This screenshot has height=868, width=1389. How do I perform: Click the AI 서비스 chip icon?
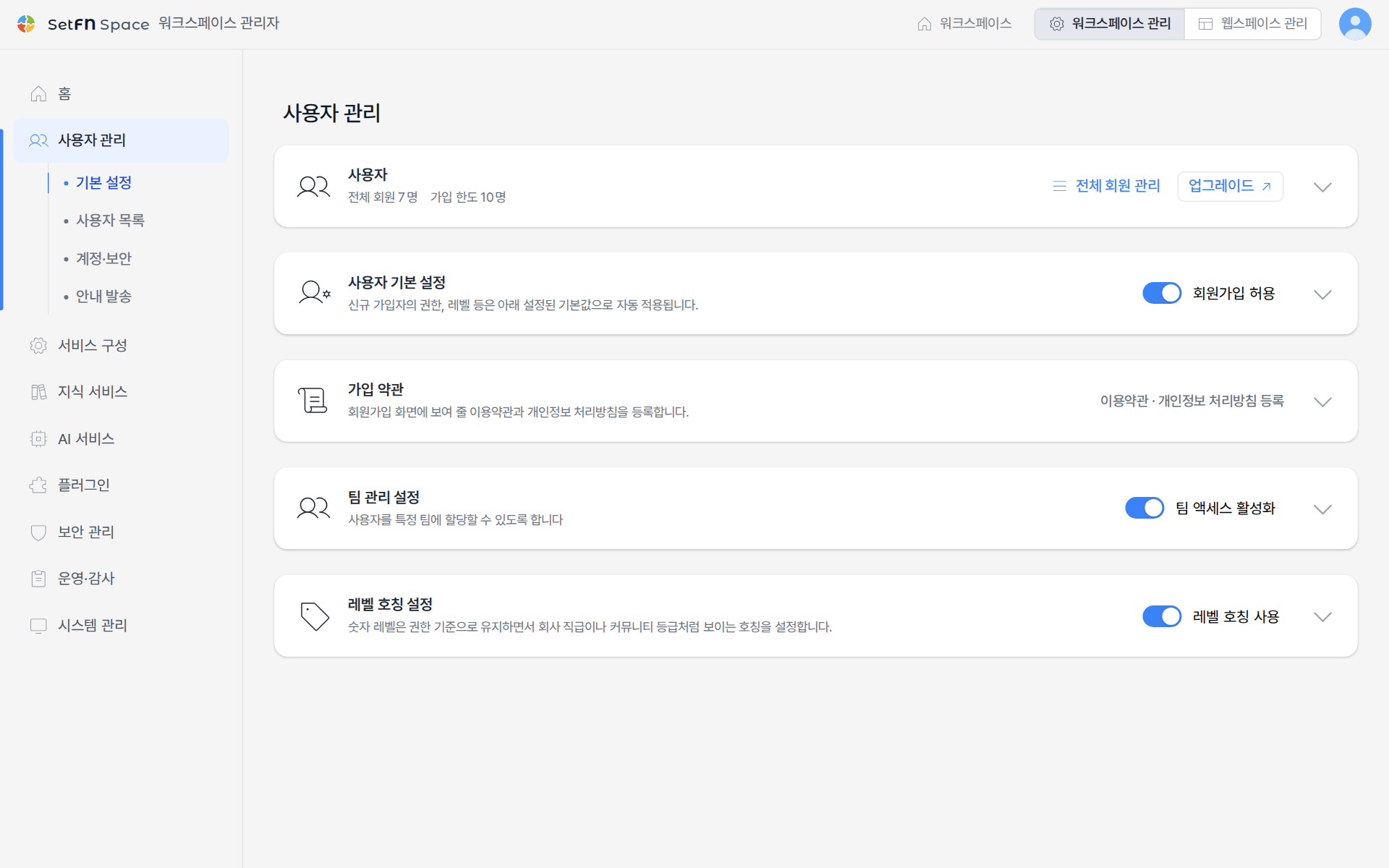coord(38,439)
